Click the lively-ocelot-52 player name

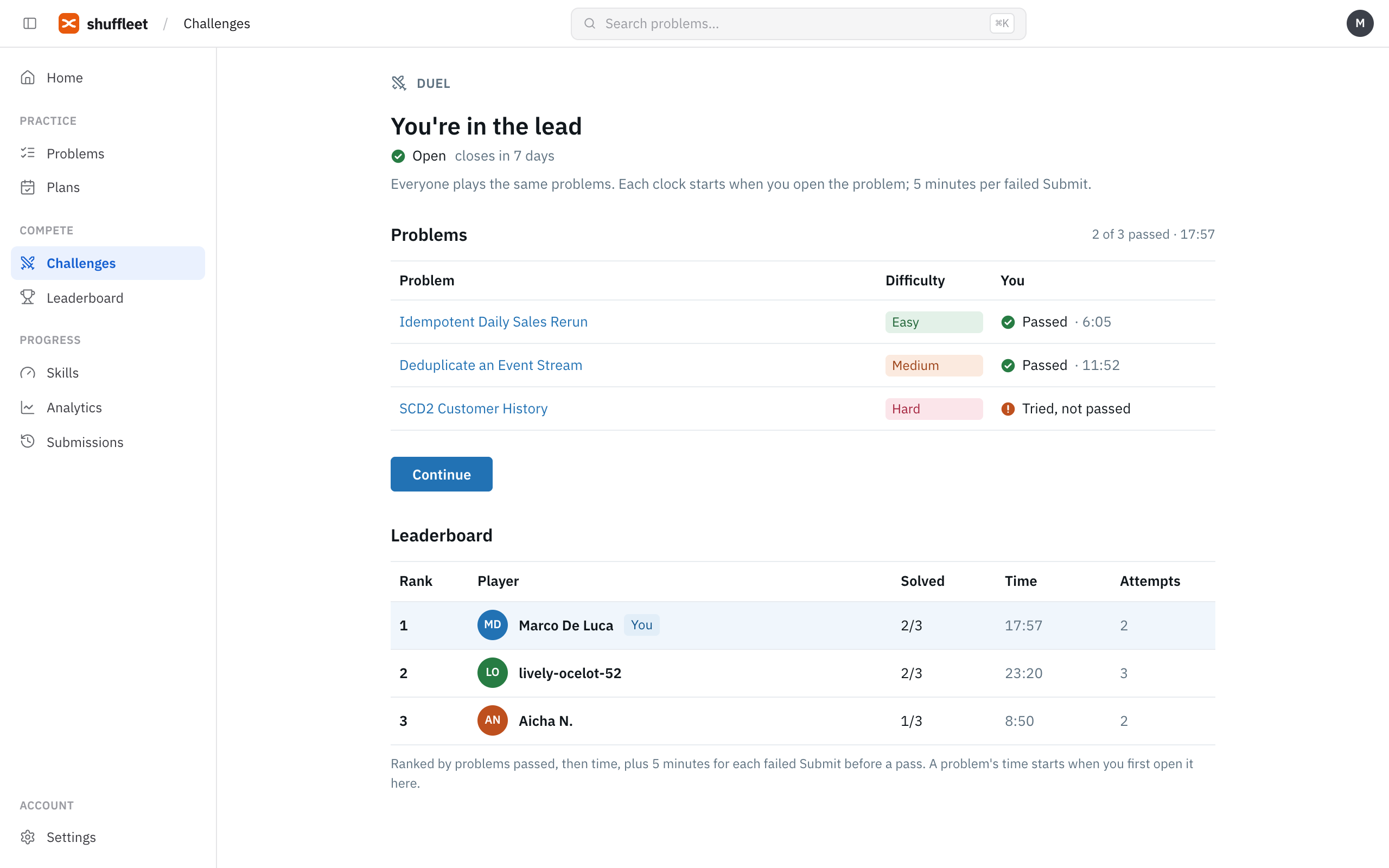tap(570, 673)
